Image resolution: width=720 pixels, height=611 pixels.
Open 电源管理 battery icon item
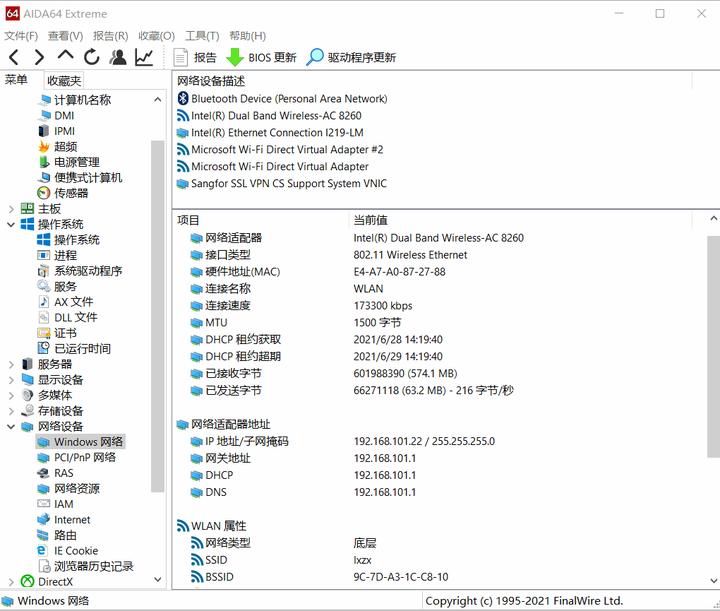68,162
